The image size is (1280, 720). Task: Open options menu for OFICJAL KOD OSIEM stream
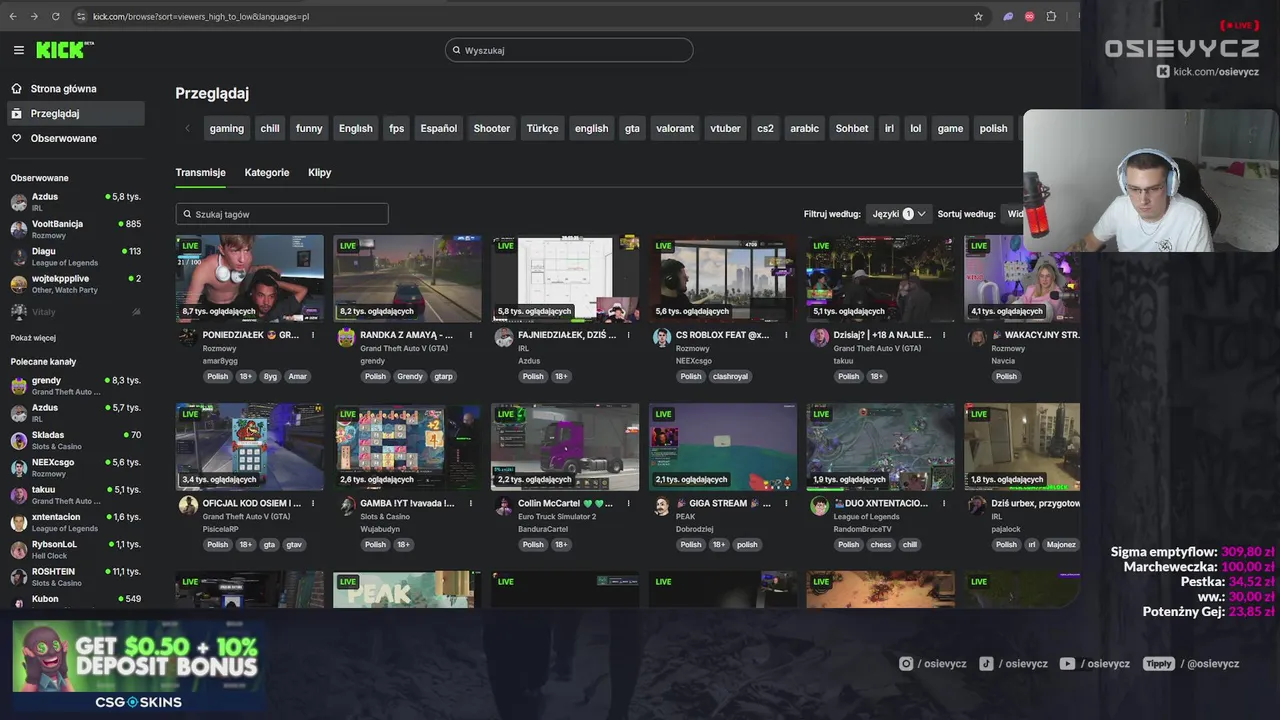(313, 503)
